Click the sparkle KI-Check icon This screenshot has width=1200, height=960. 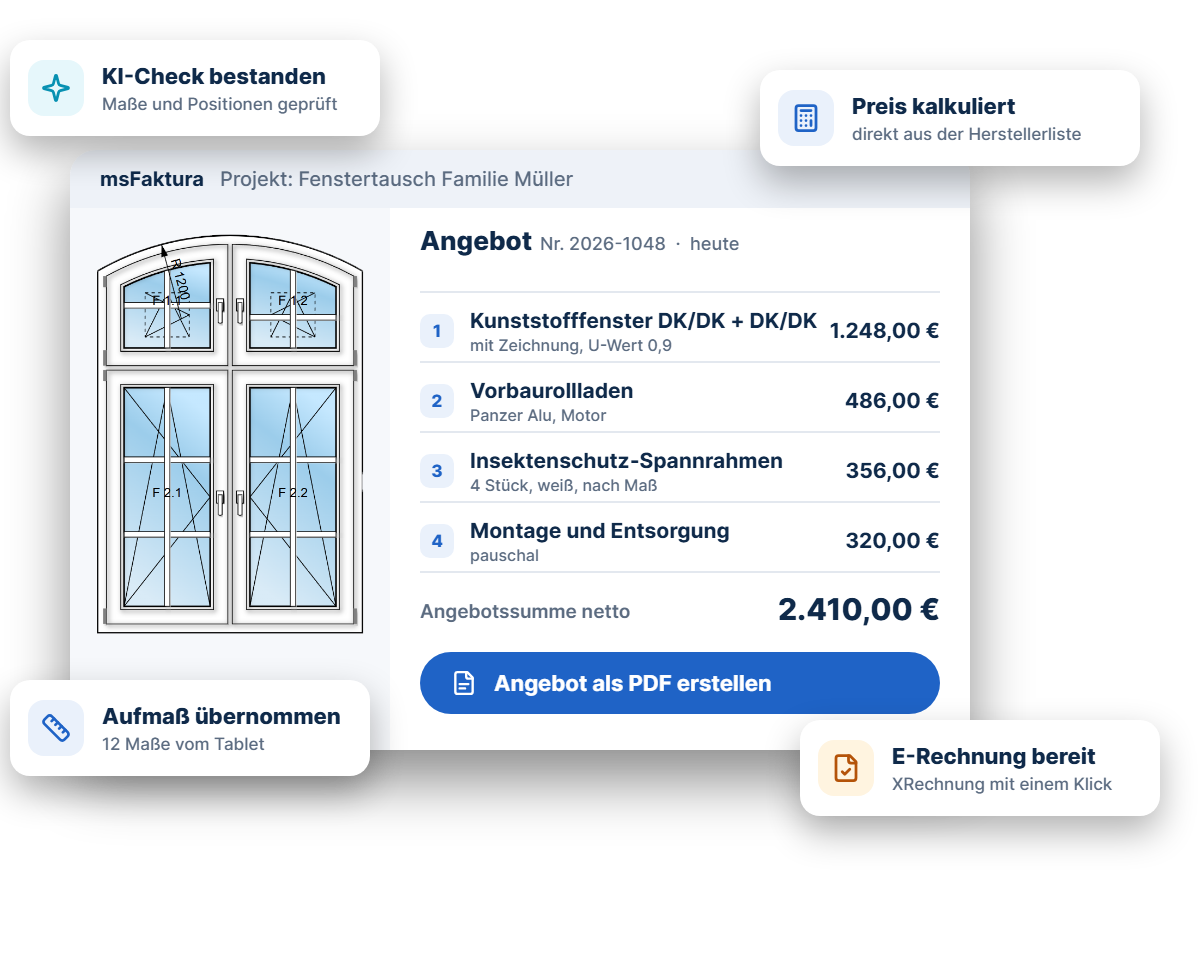point(56,88)
